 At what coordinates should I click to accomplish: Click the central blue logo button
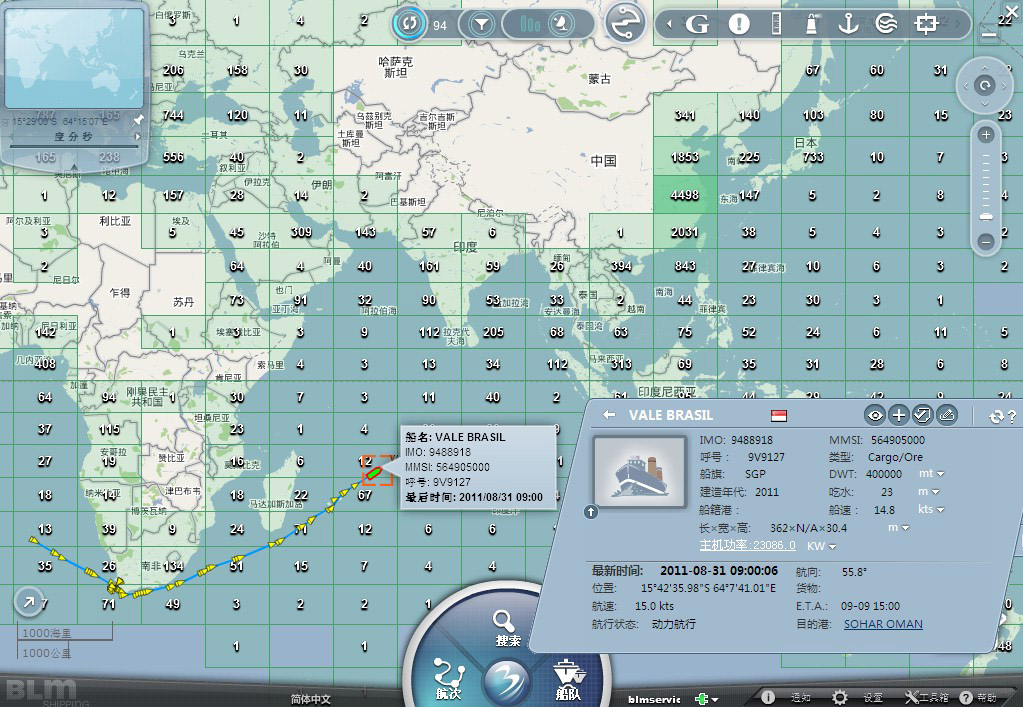[508, 680]
